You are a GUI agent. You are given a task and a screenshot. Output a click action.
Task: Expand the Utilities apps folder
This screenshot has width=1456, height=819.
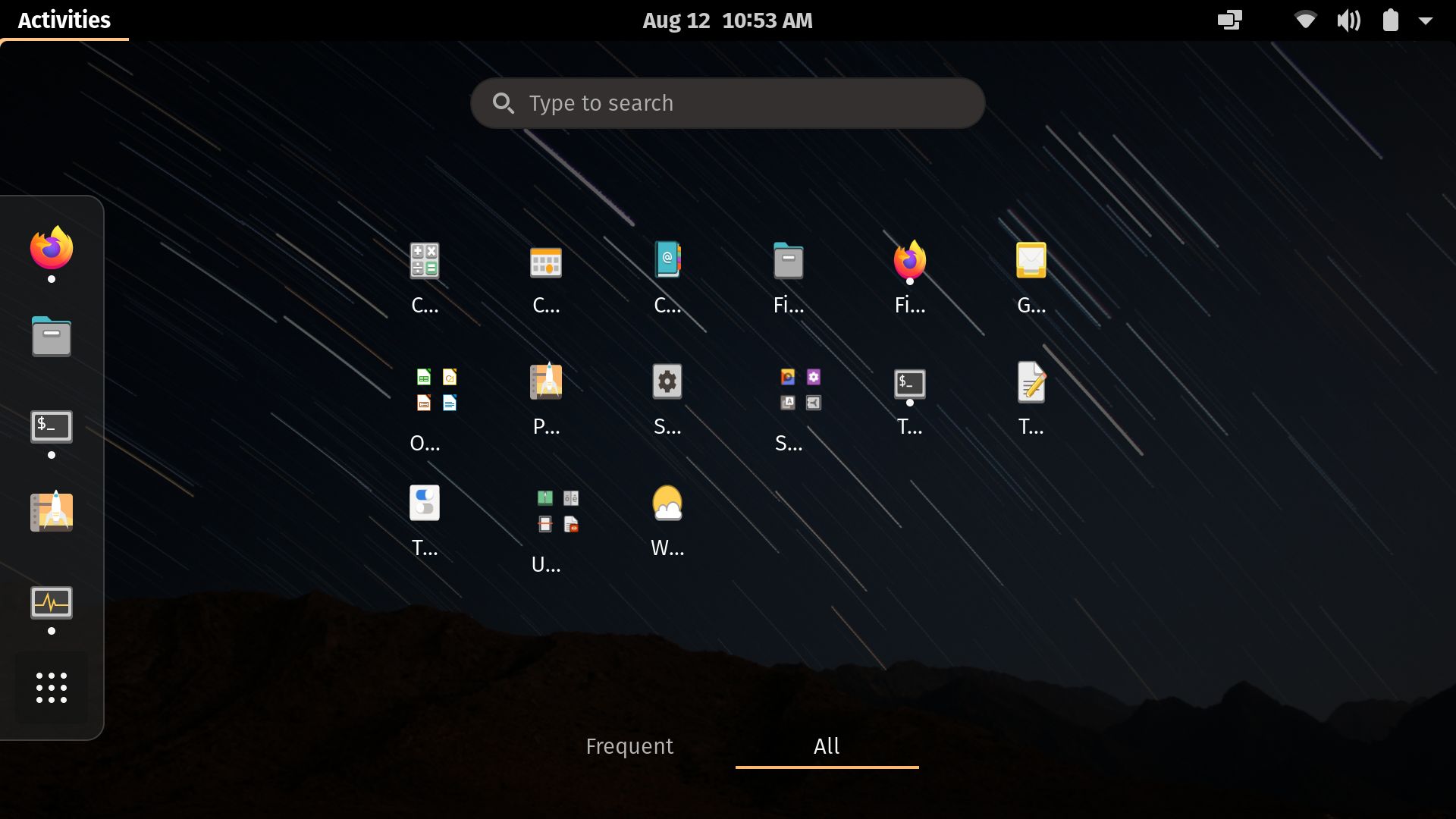[x=557, y=512]
